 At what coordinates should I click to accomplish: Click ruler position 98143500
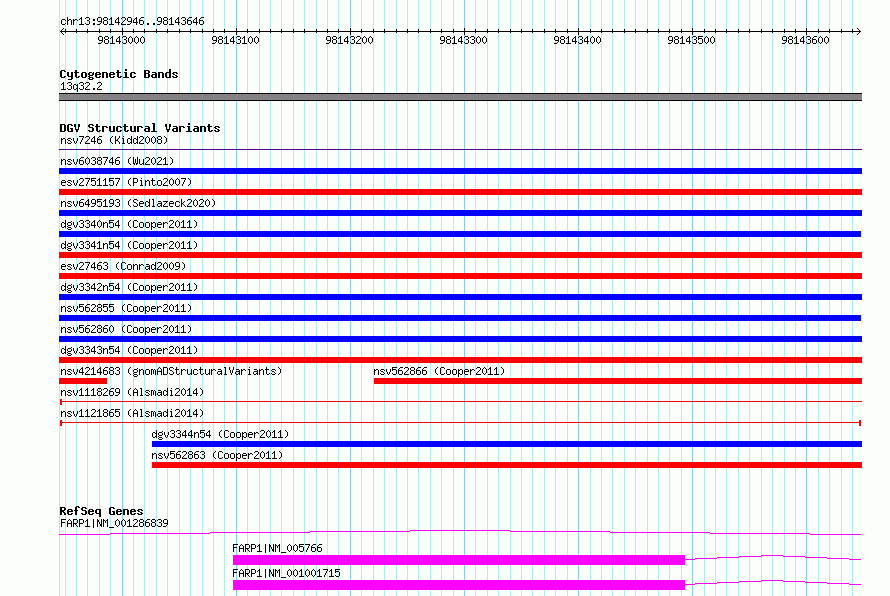pos(691,40)
